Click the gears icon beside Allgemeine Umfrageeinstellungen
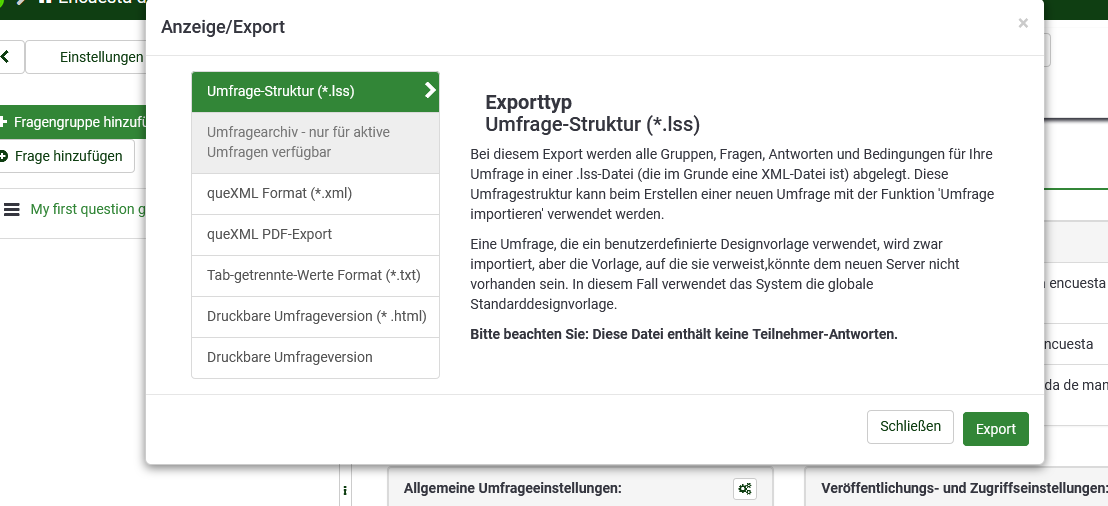Screen dimensions: 1108x506 tap(745, 488)
